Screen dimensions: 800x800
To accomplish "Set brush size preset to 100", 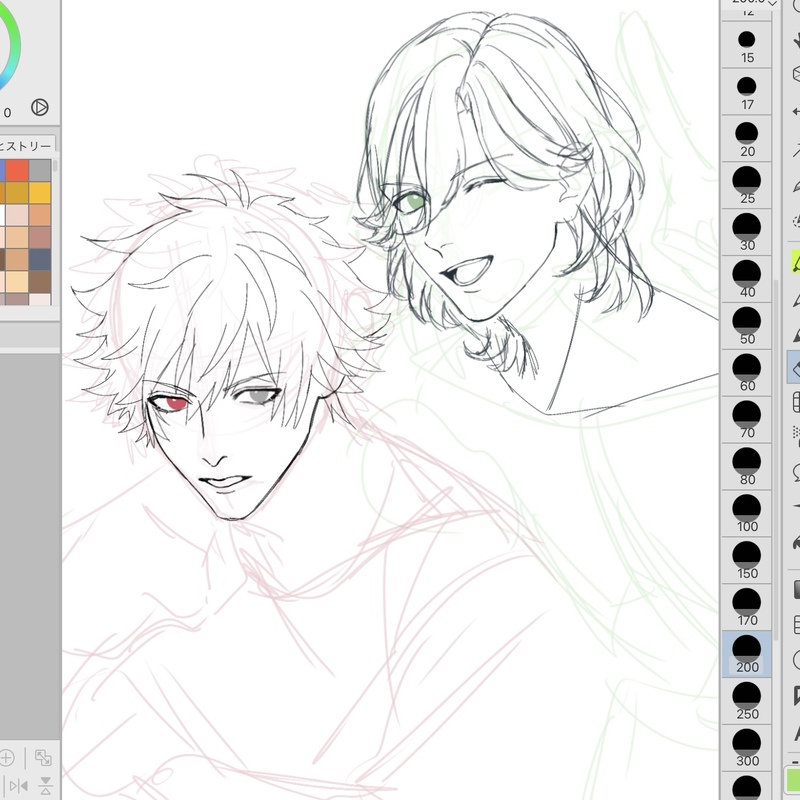I will pyautogui.click(x=746, y=514).
